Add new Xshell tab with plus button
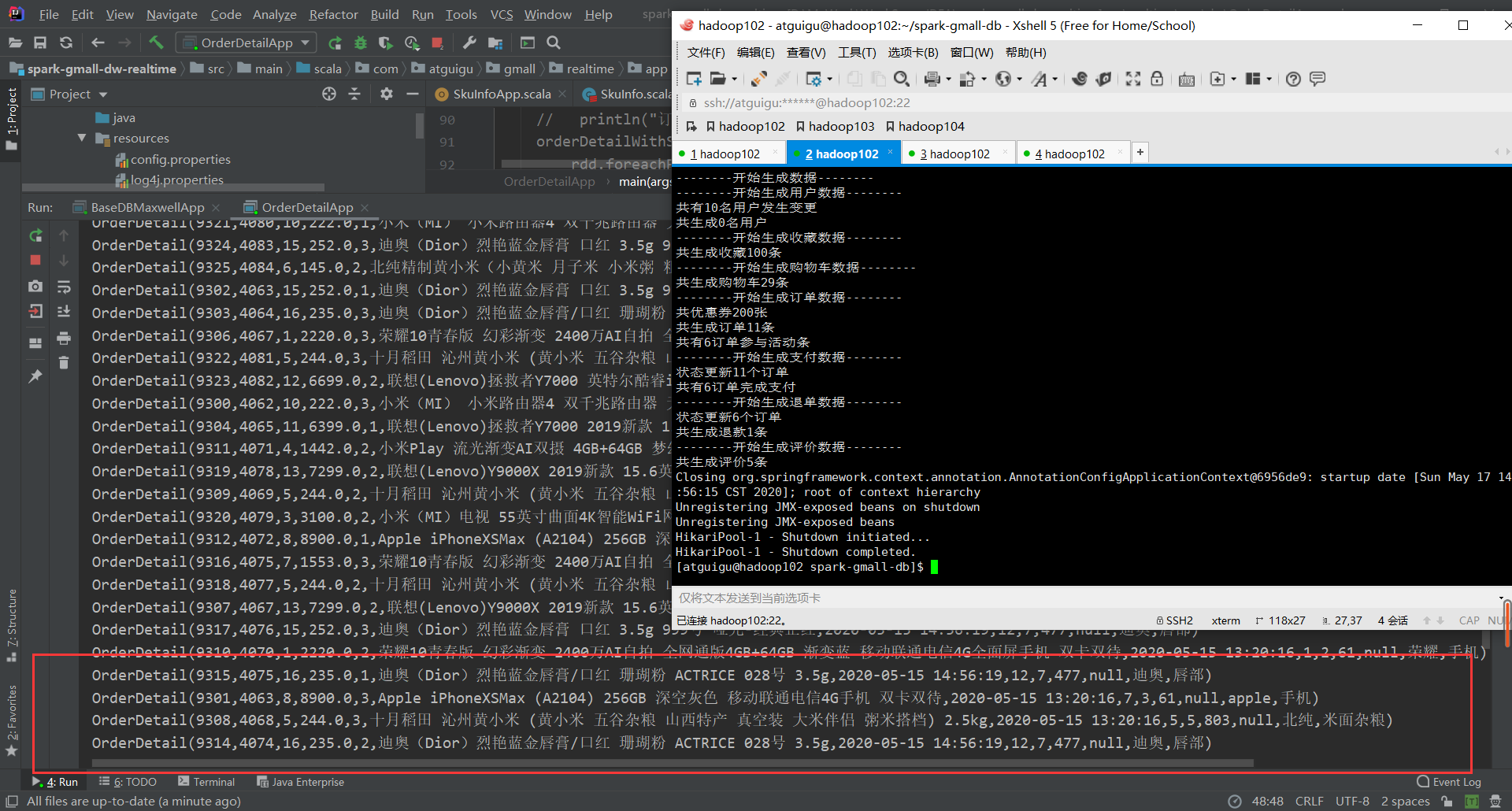Image resolution: width=1512 pixels, height=811 pixels. click(x=1140, y=153)
